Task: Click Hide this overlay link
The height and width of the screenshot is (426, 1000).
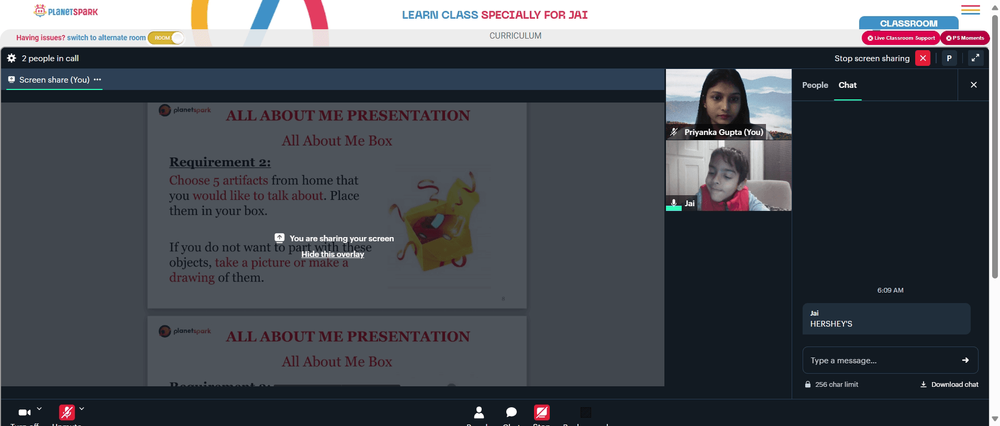Action: click(x=333, y=254)
